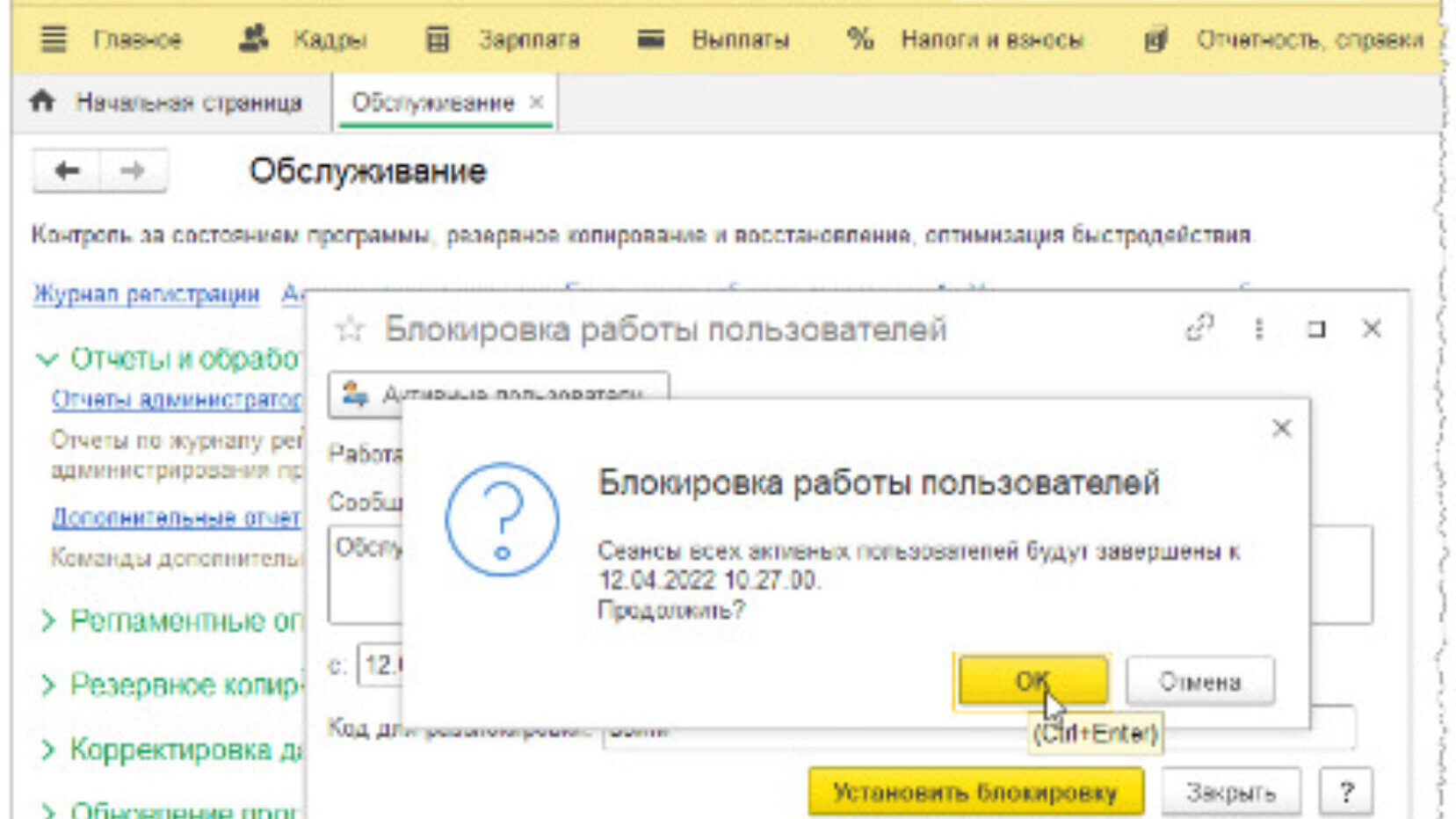Open the three-dot more options menu
This screenshot has height=819, width=1456.
[1258, 329]
